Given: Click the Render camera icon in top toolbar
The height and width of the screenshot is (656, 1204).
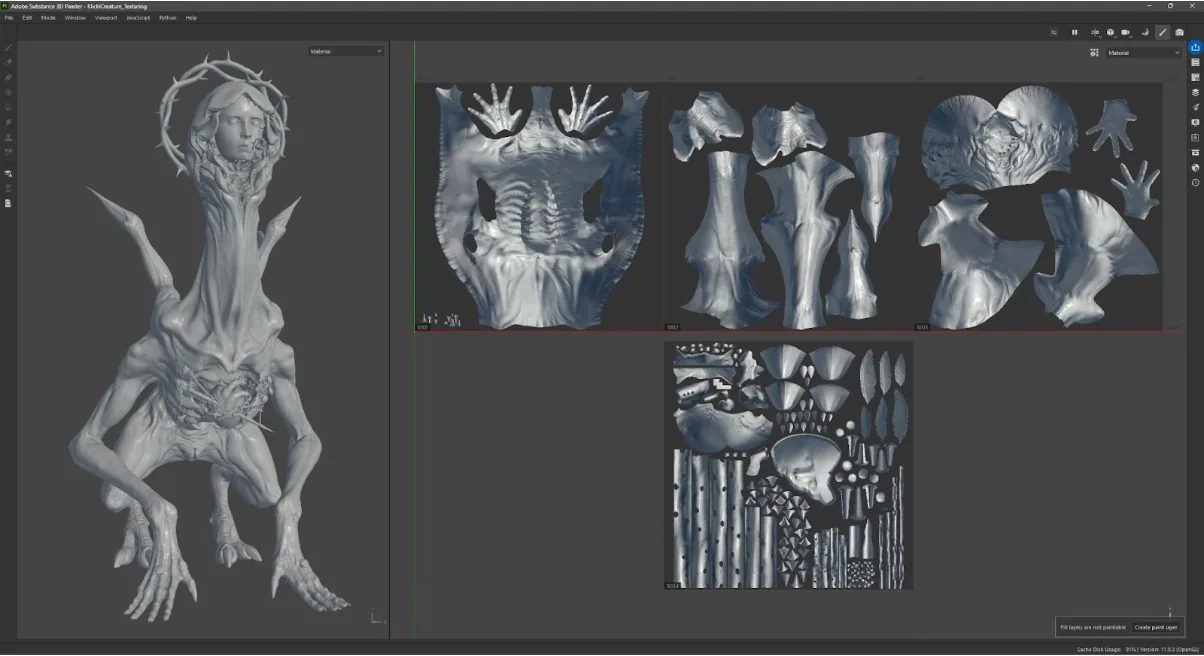Looking at the screenshot, I should 1179,32.
